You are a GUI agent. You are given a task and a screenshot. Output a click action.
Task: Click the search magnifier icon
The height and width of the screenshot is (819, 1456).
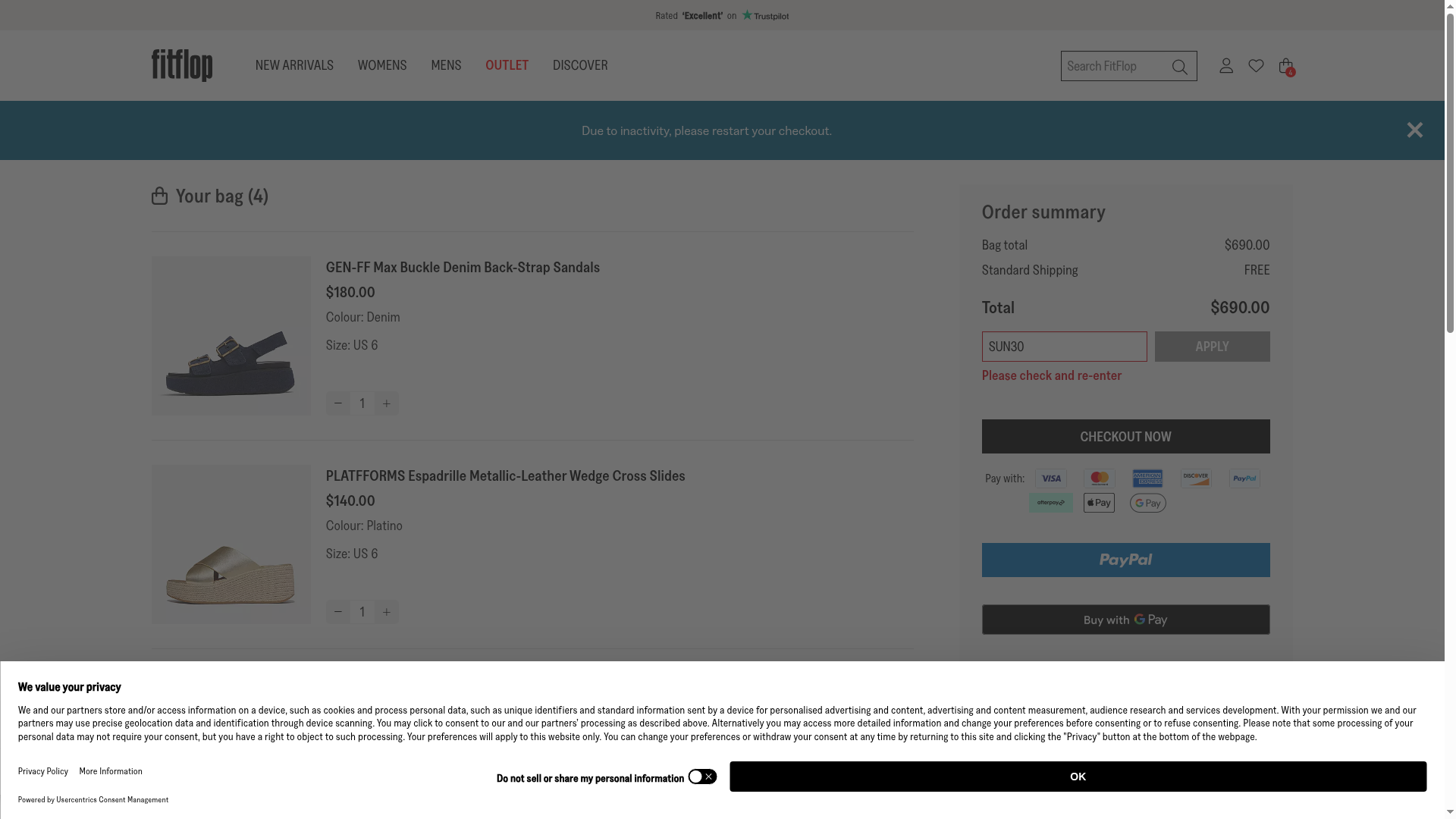[x=1179, y=67]
